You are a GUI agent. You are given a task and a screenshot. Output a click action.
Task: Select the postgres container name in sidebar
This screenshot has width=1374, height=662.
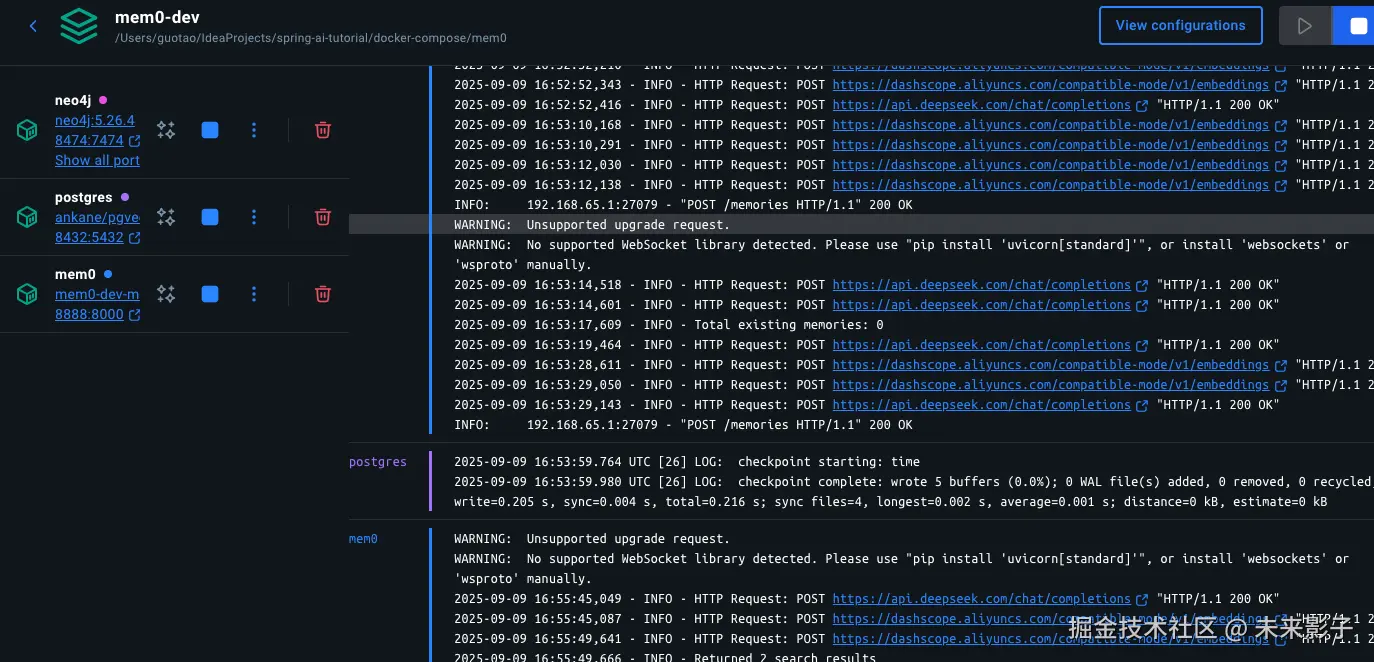tap(85, 198)
